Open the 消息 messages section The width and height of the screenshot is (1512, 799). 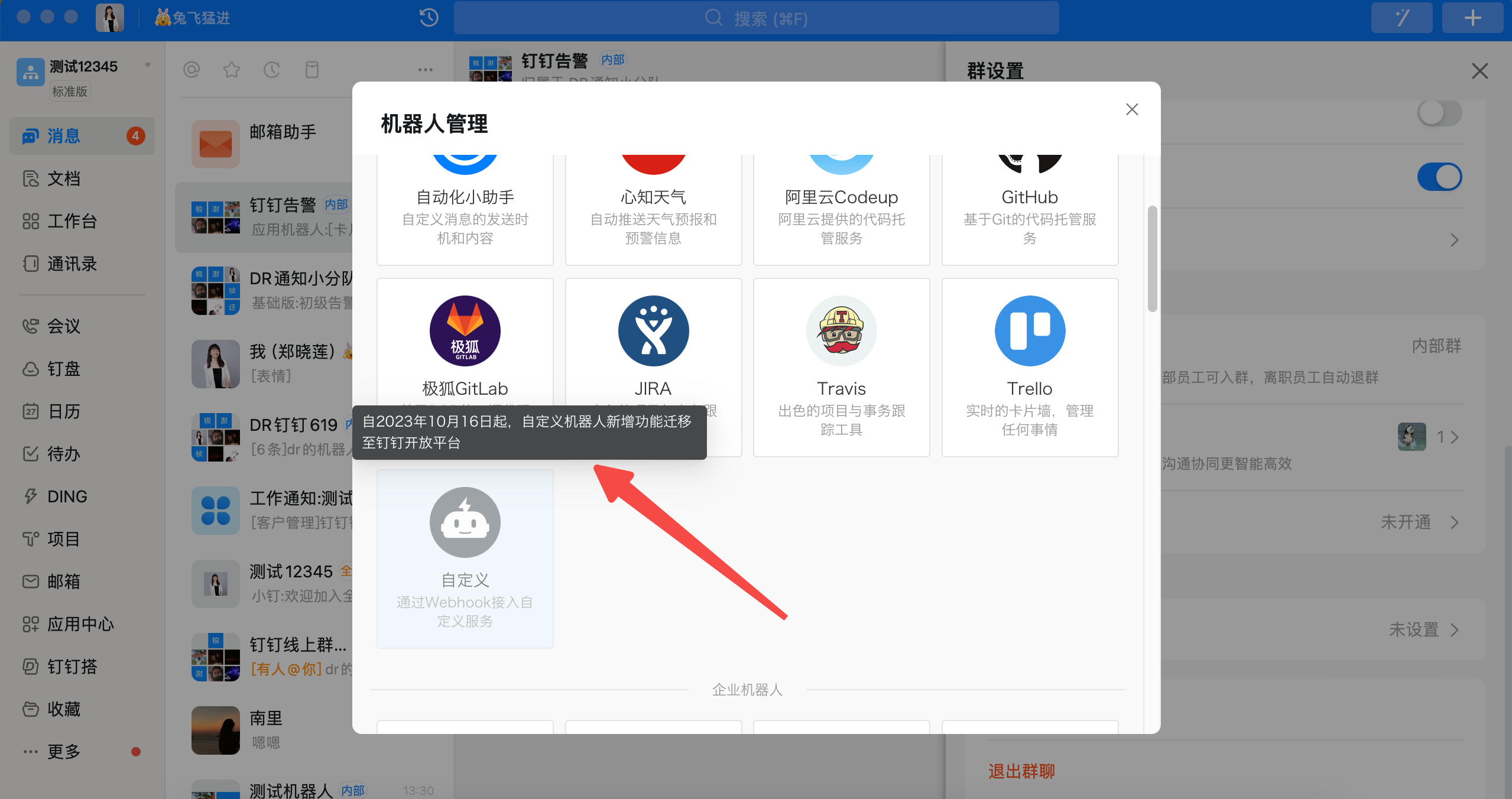(82, 136)
